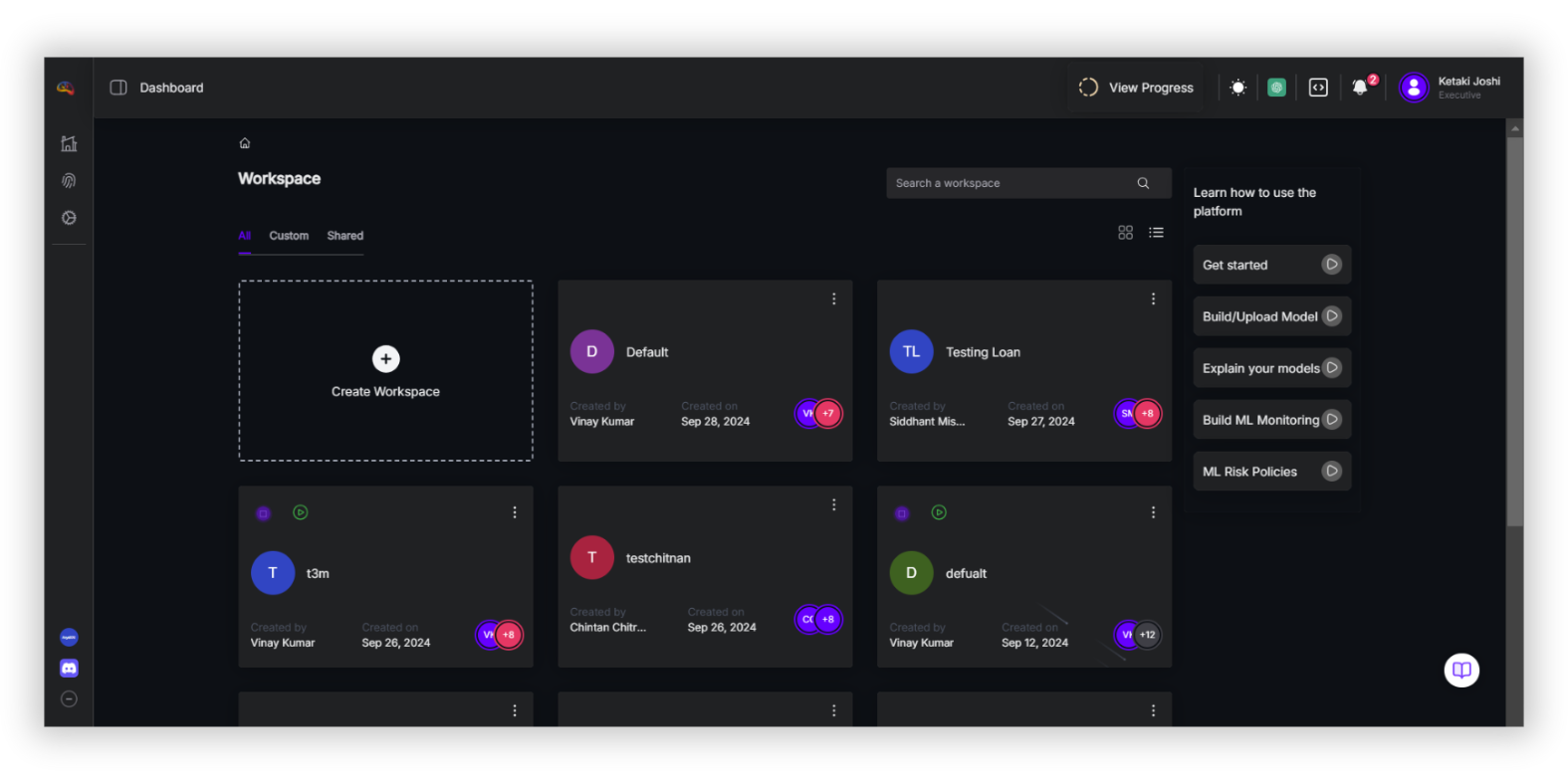Viewport: 1568px width, 784px height.
Task: Click the View Progress button
Action: 1136,88
